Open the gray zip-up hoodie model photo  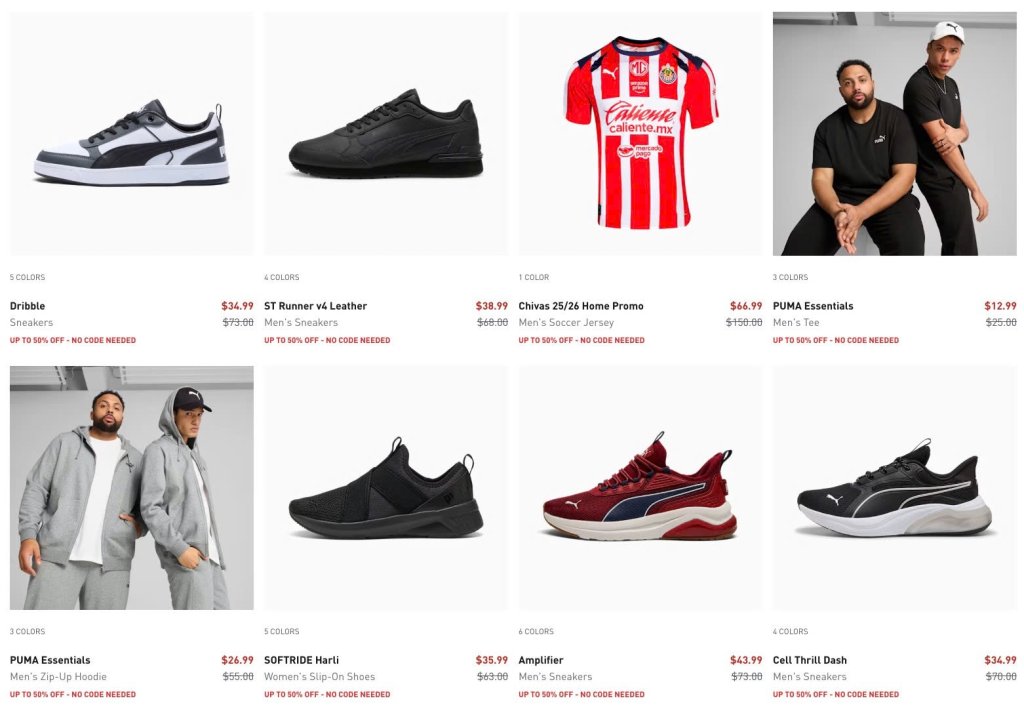131,488
